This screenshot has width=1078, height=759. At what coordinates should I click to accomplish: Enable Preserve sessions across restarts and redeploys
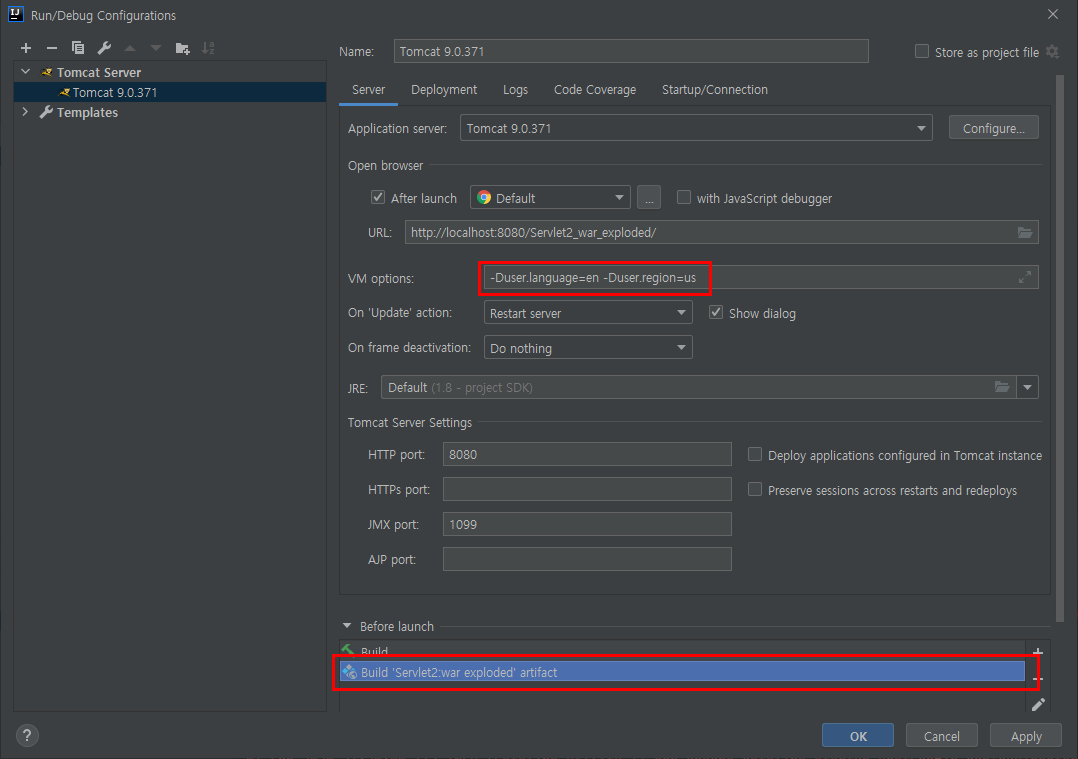pyautogui.click(x=755, y=490)
